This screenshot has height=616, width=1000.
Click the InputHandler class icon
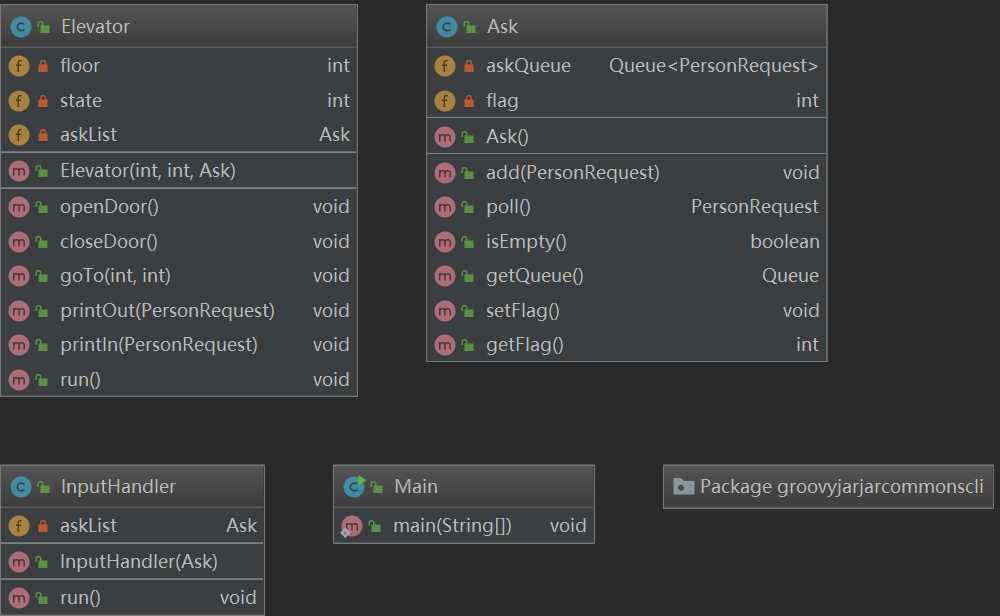tap(19, 487)
